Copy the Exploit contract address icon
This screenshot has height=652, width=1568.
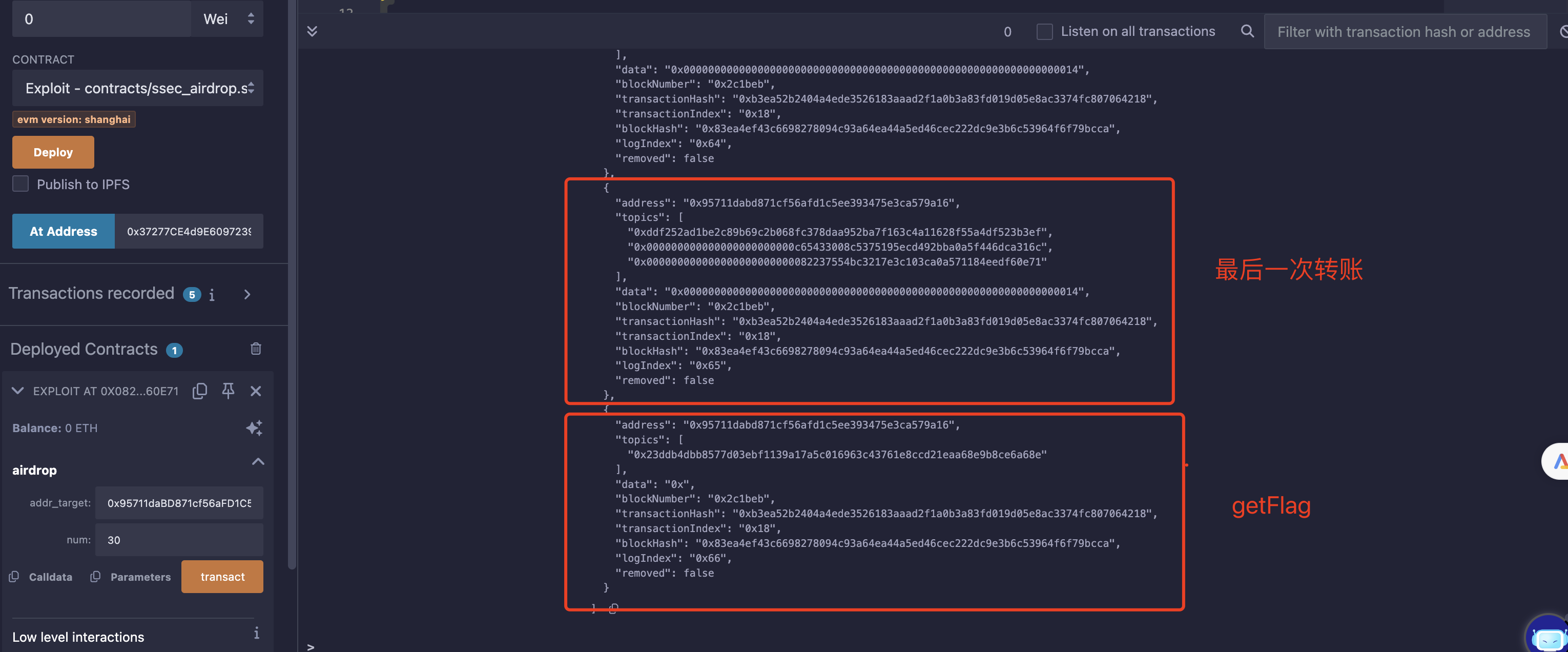click(200, 391)
